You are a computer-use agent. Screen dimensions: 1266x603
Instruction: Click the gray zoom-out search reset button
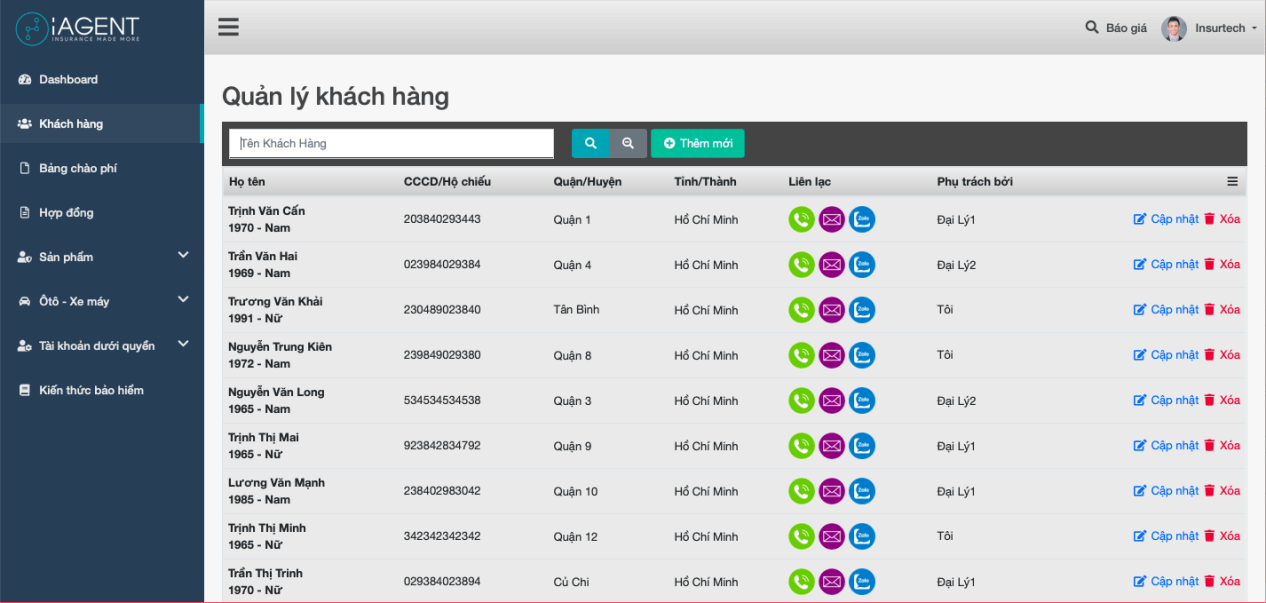628,143
